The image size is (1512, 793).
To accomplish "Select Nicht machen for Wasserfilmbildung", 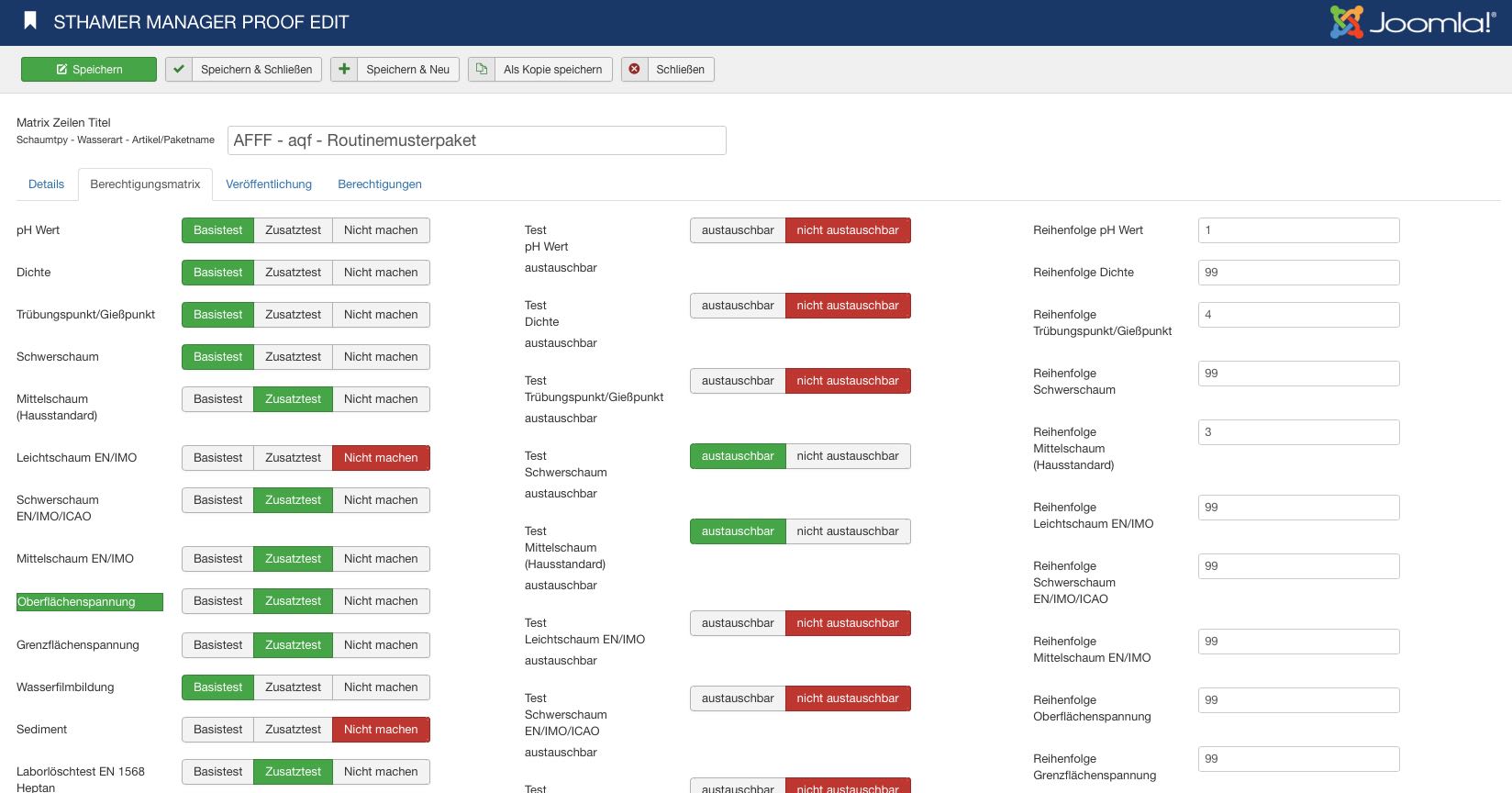I will [381, 687].
